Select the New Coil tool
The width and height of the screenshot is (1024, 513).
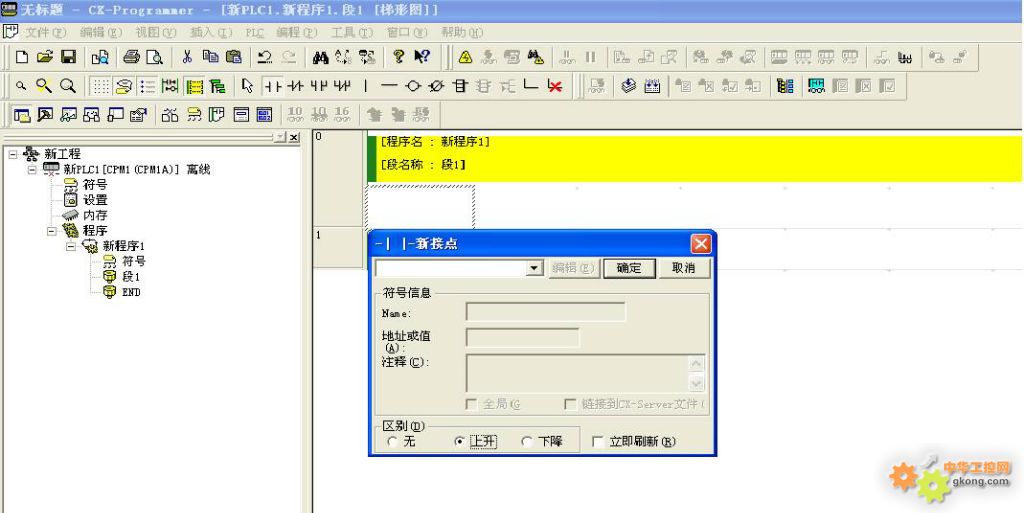[x=413, y=86]
